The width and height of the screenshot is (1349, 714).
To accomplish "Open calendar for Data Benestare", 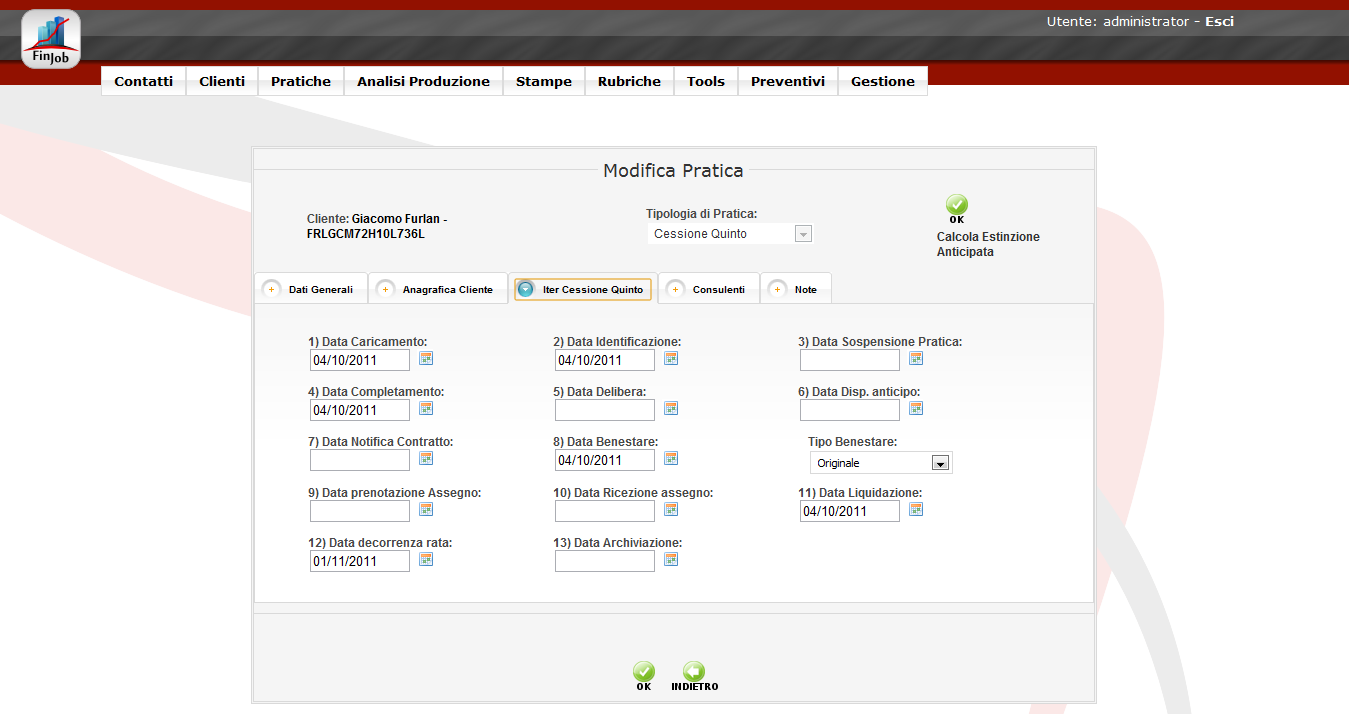I will pos(671,458).
